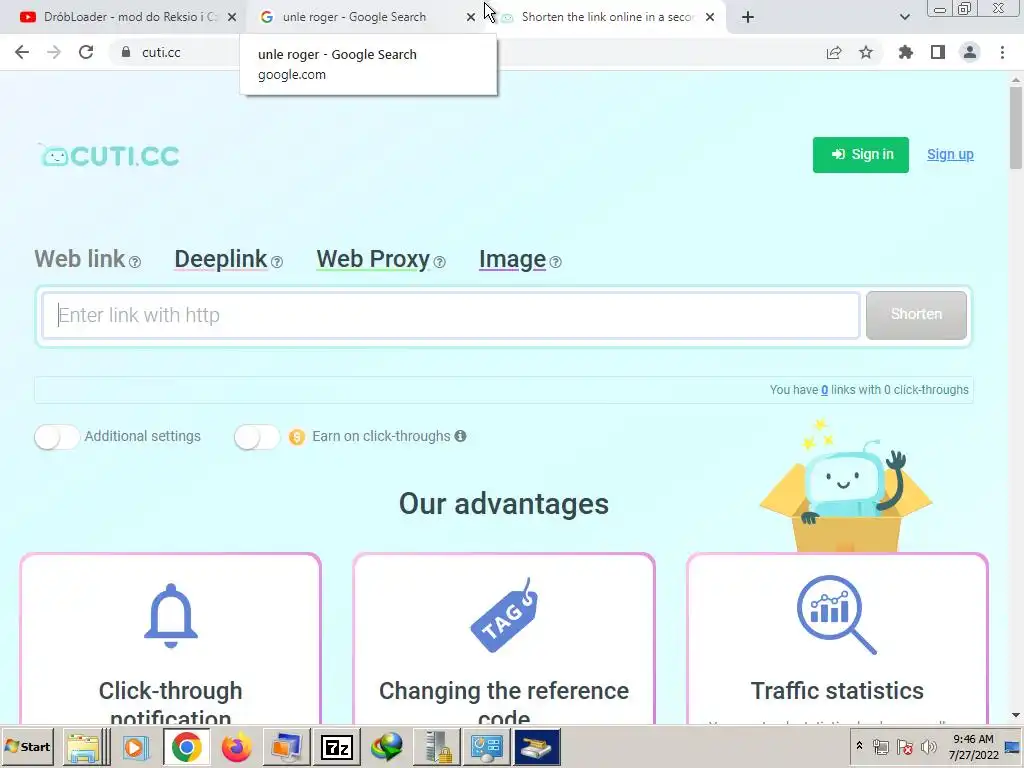Open the Windows Start button
Image resolution: width=1024 pixels, height=768 pixels.
click(27, 747)
